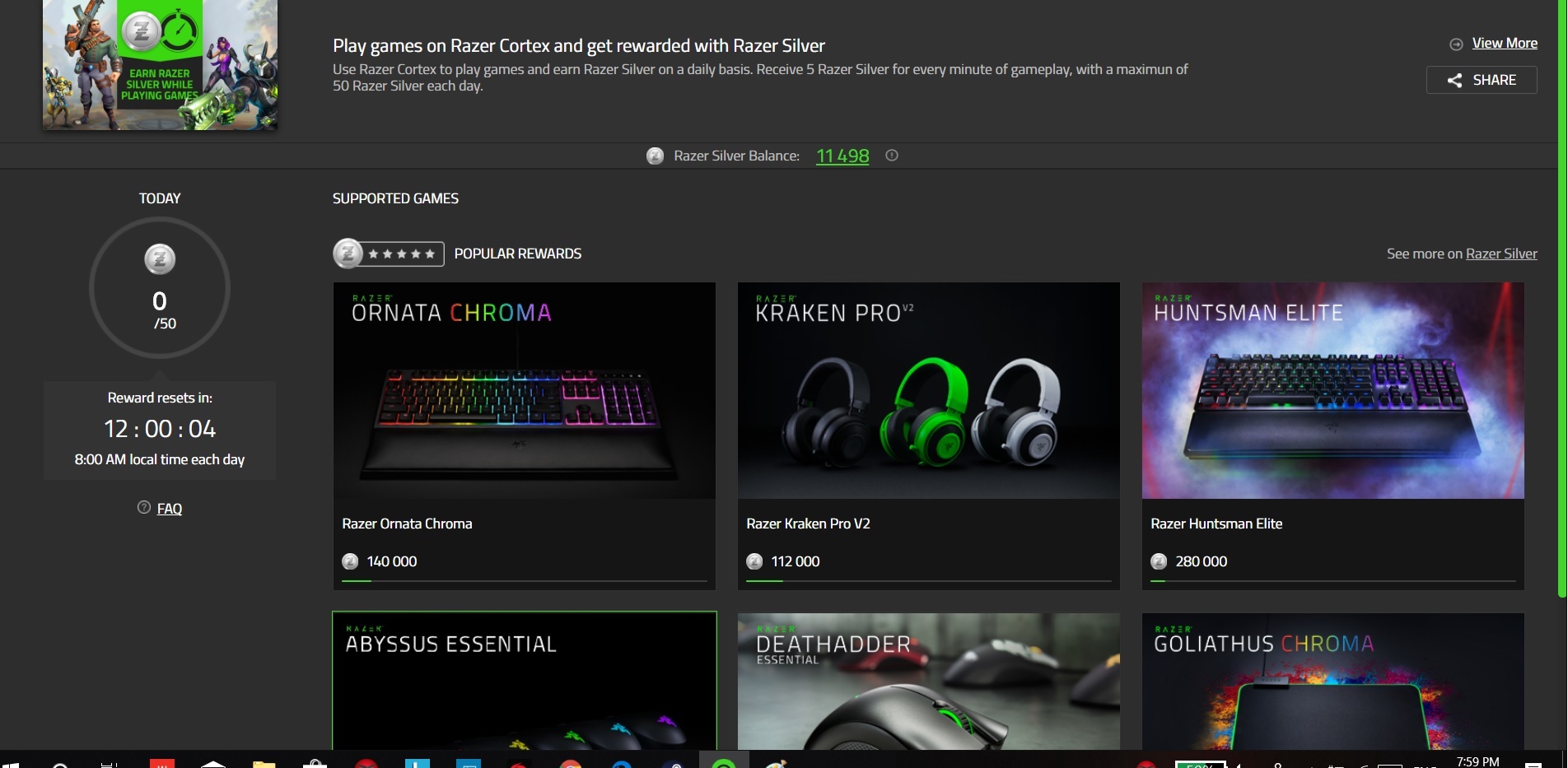Switch to the POPULAR REWARDS tab
Viewport: 1568px width, 768px height.
(x=518, y=254)
